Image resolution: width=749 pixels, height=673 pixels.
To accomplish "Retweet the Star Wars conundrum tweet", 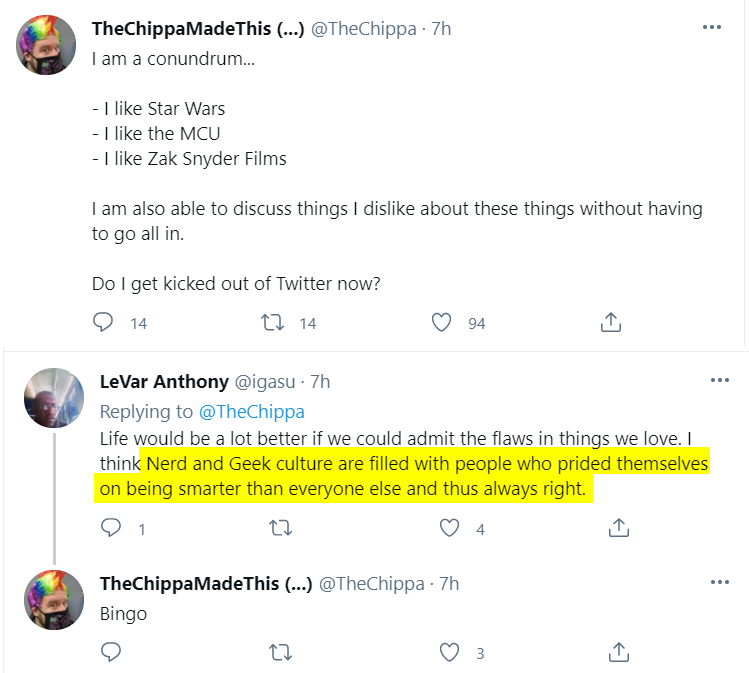I will point(272,322).
